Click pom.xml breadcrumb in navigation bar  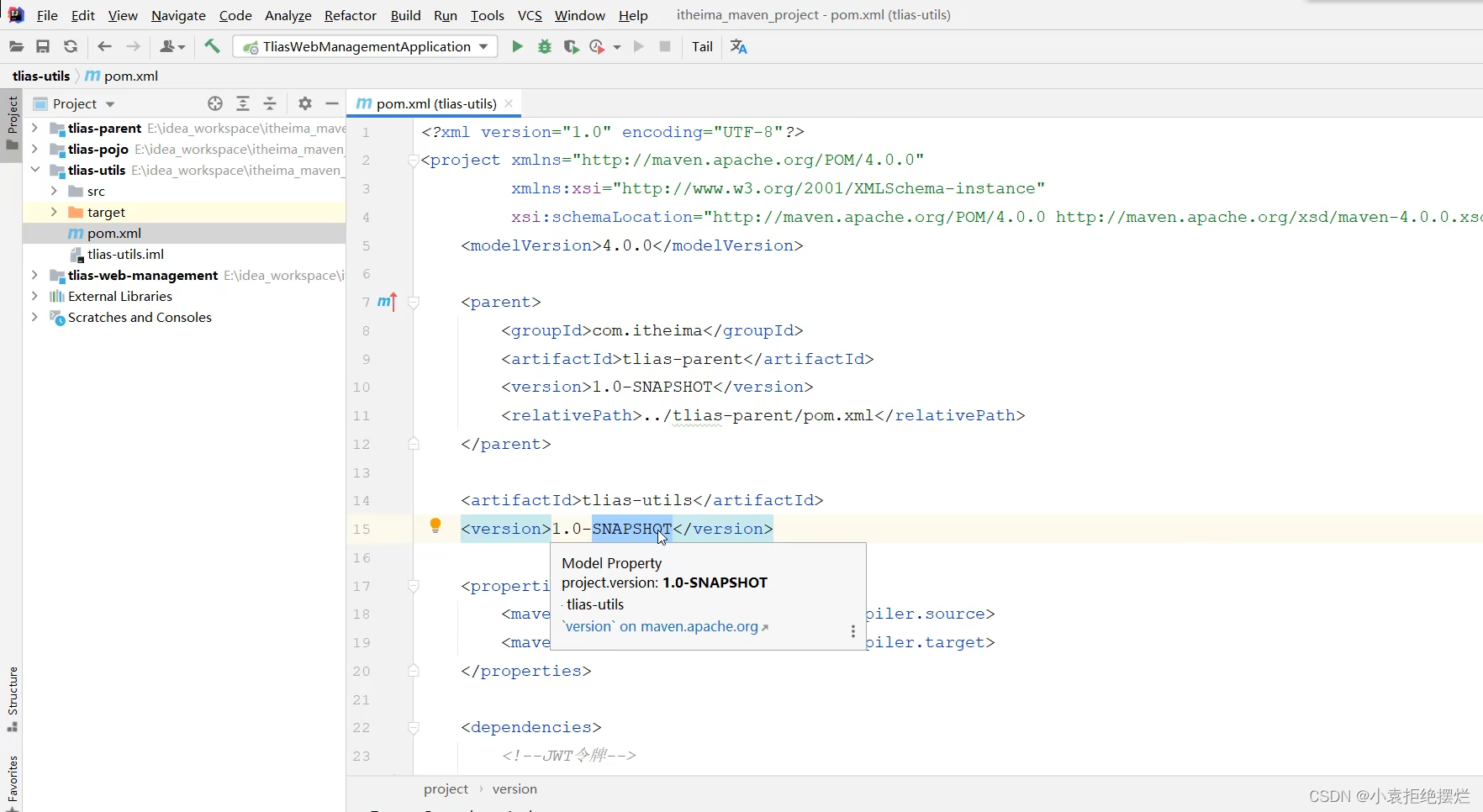pos(122,76)
